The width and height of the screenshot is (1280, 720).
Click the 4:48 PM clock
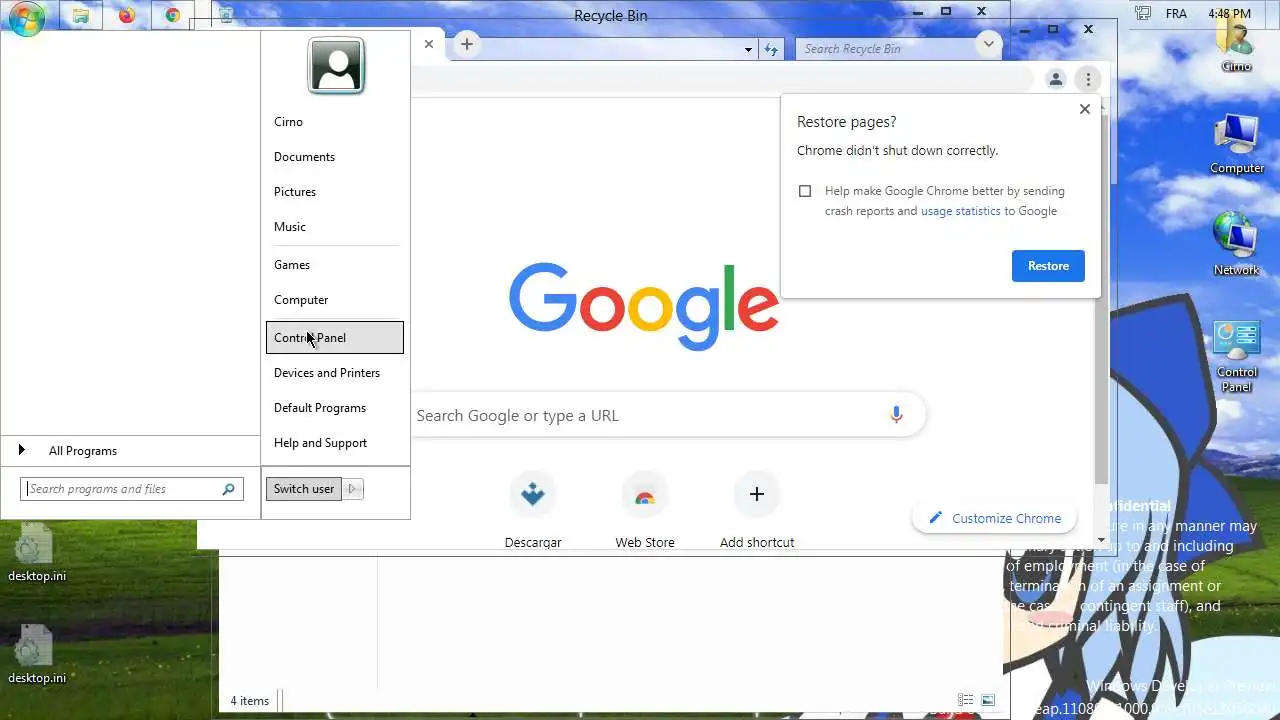[1229, 14]
